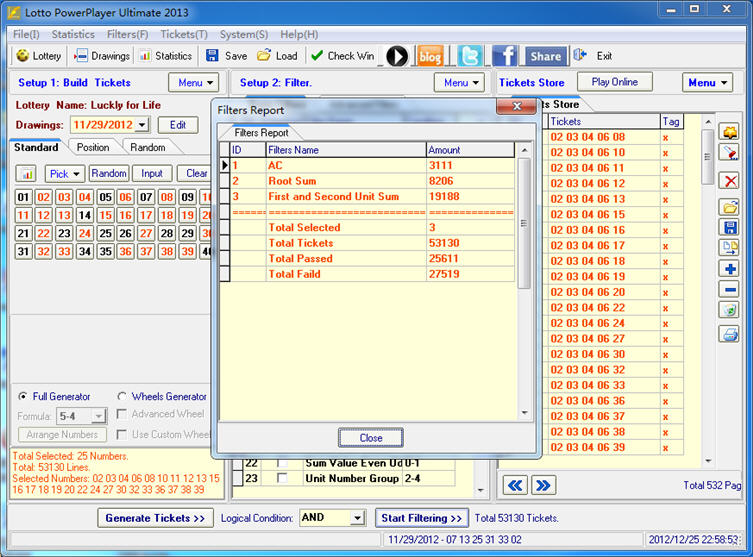Screen dimensions: 753x557
Task: Click the blue floppy save icon in Tickets Store sidebar
Action: click(730, 227)
